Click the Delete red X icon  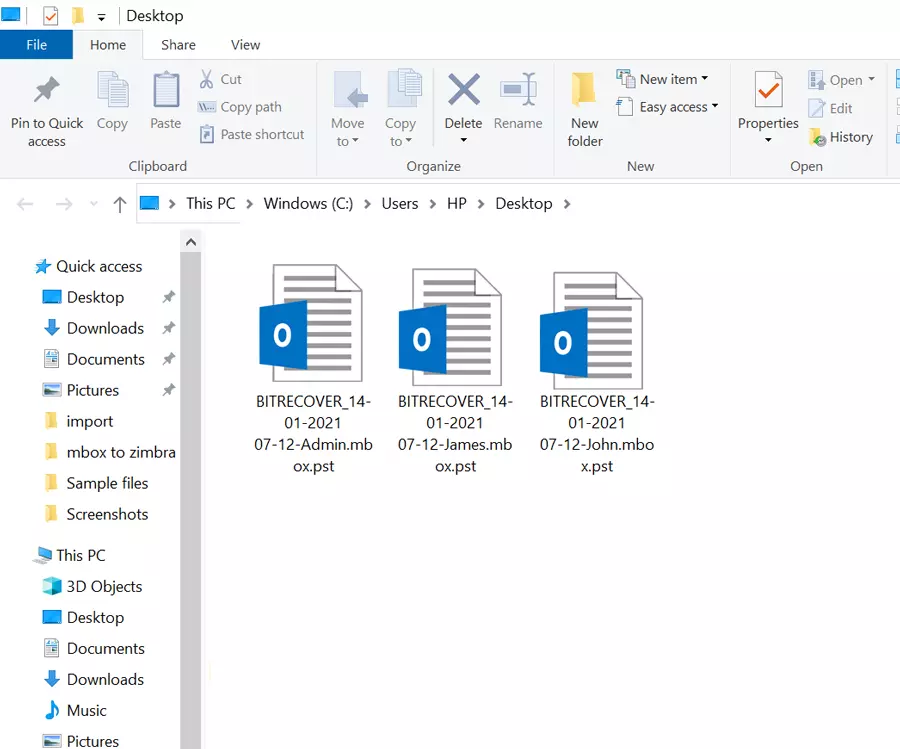pos(463,90)
